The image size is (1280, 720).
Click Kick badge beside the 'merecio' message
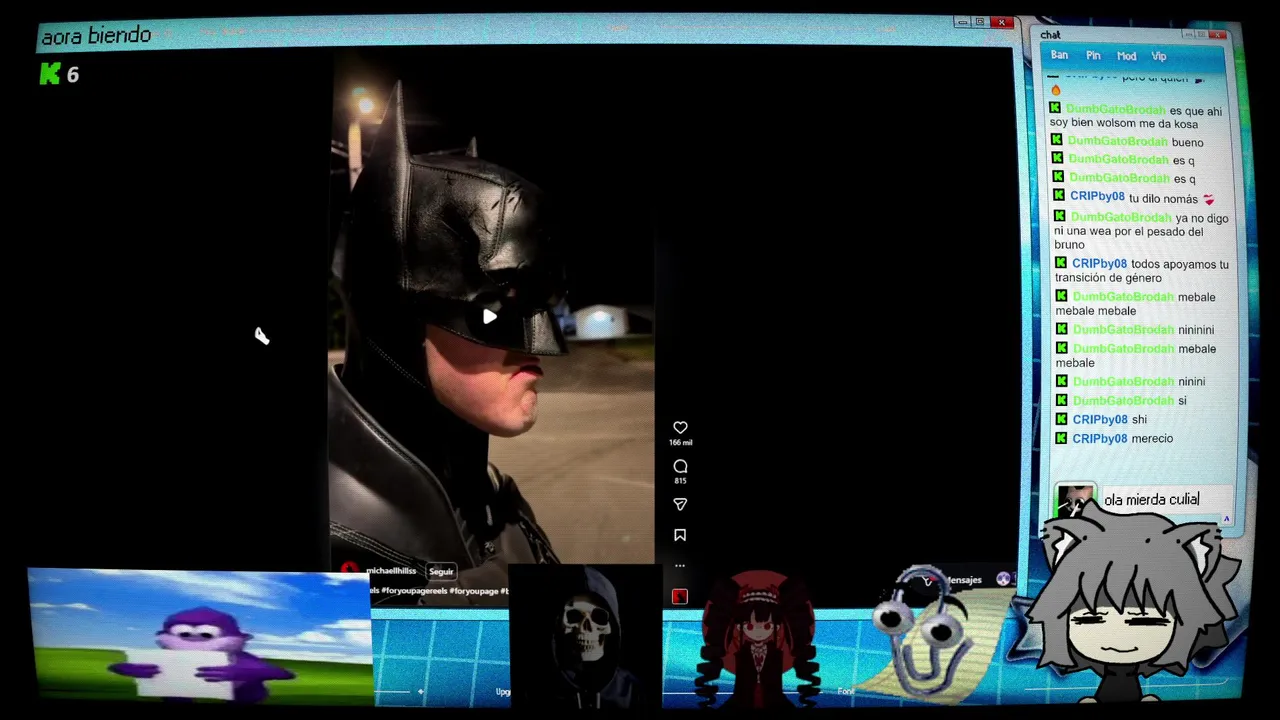coord(1061,438)
